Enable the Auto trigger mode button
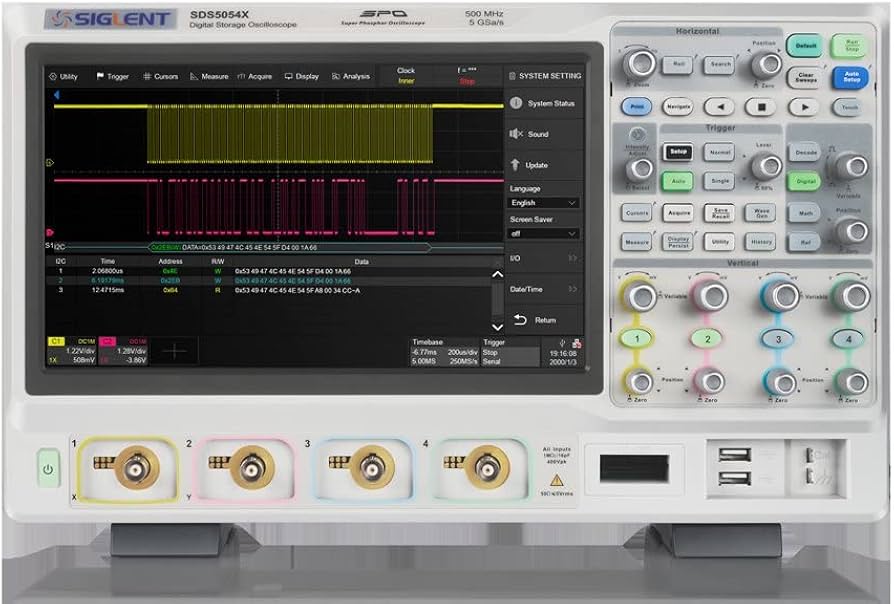Image resolution: width=894 pixels, height=604 pixels. click(x=676, y=181)
